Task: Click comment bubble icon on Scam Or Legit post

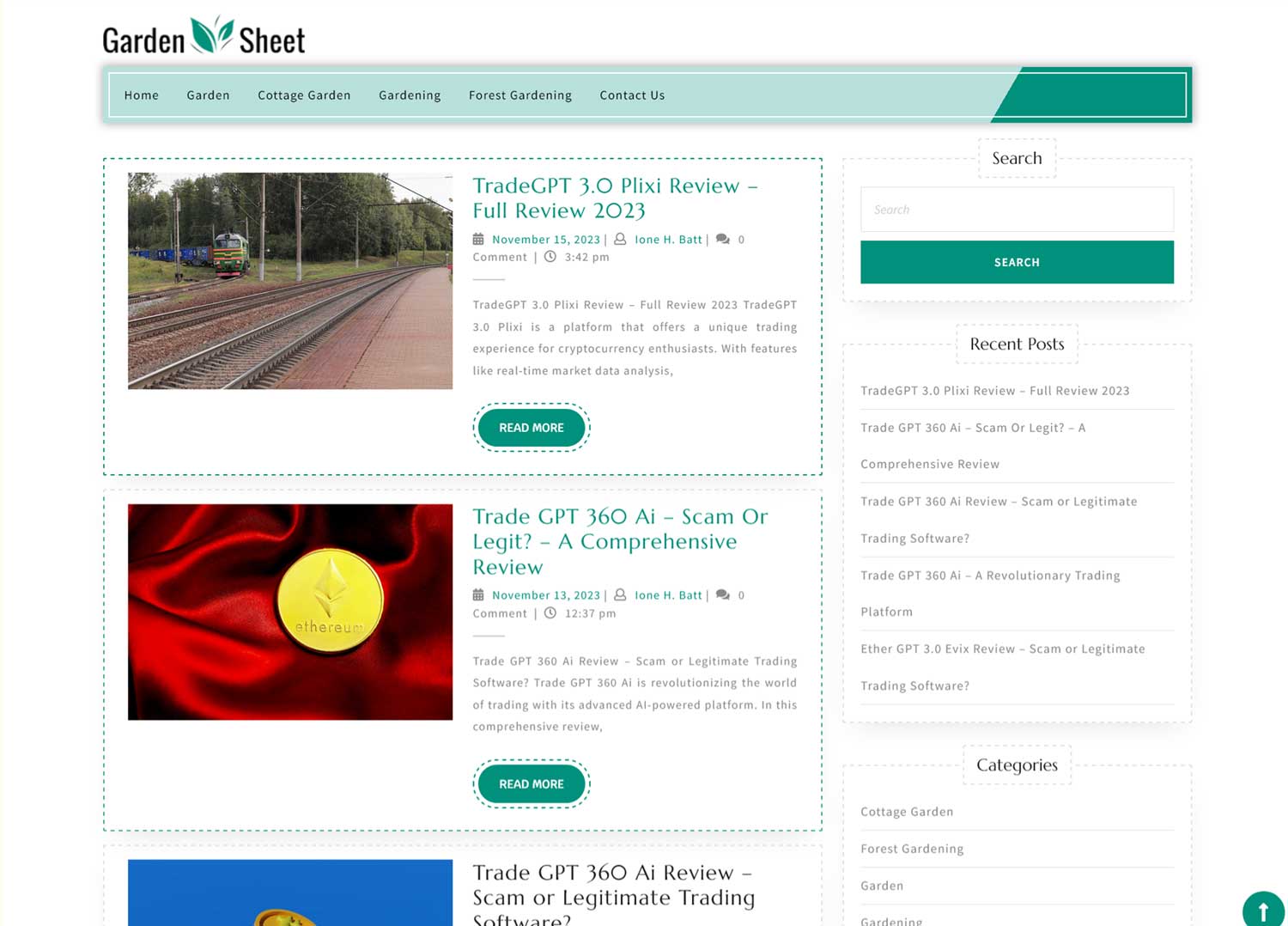Action: click(x=723, y=594)
